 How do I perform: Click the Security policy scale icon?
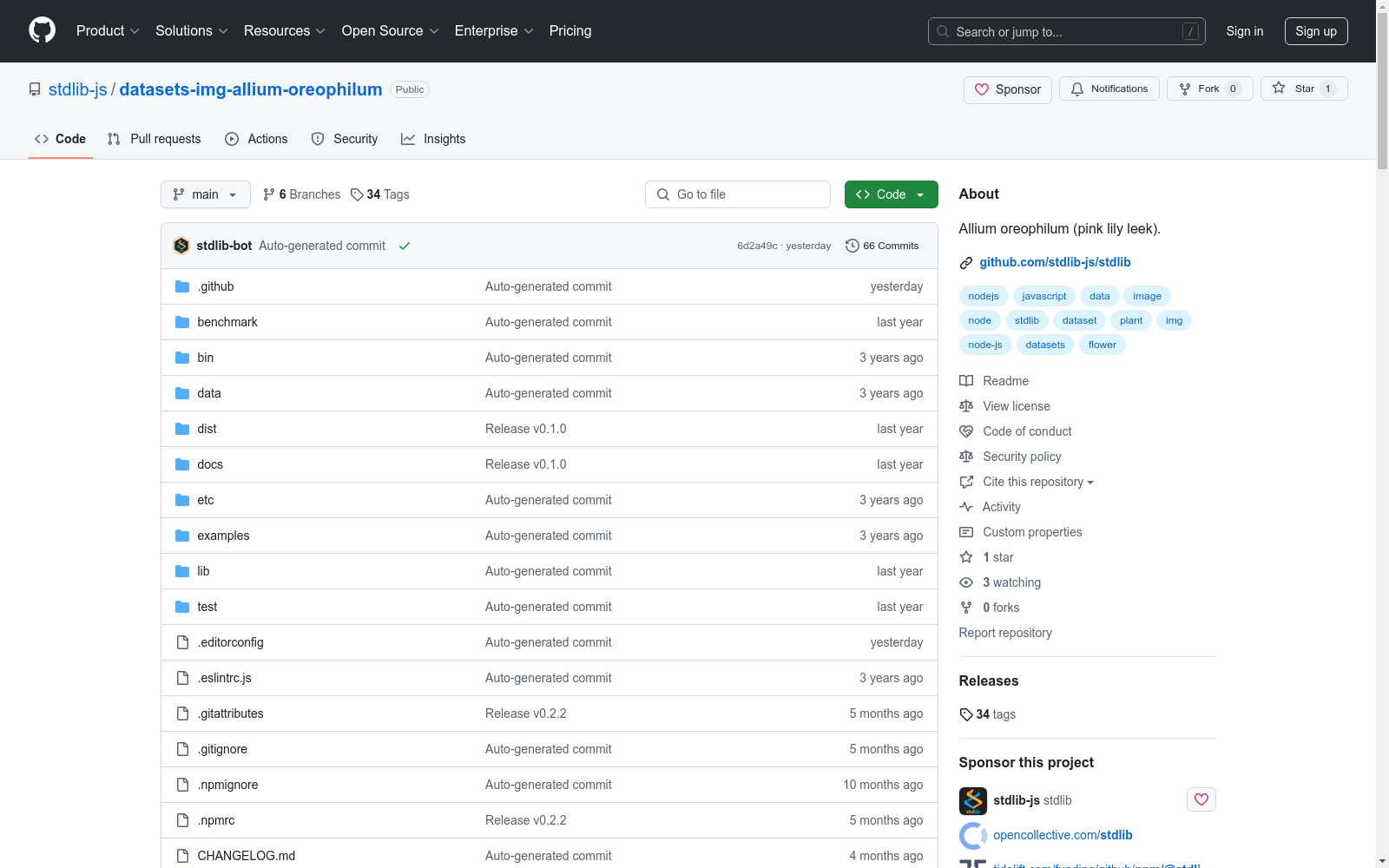click(x=966, y=457)
